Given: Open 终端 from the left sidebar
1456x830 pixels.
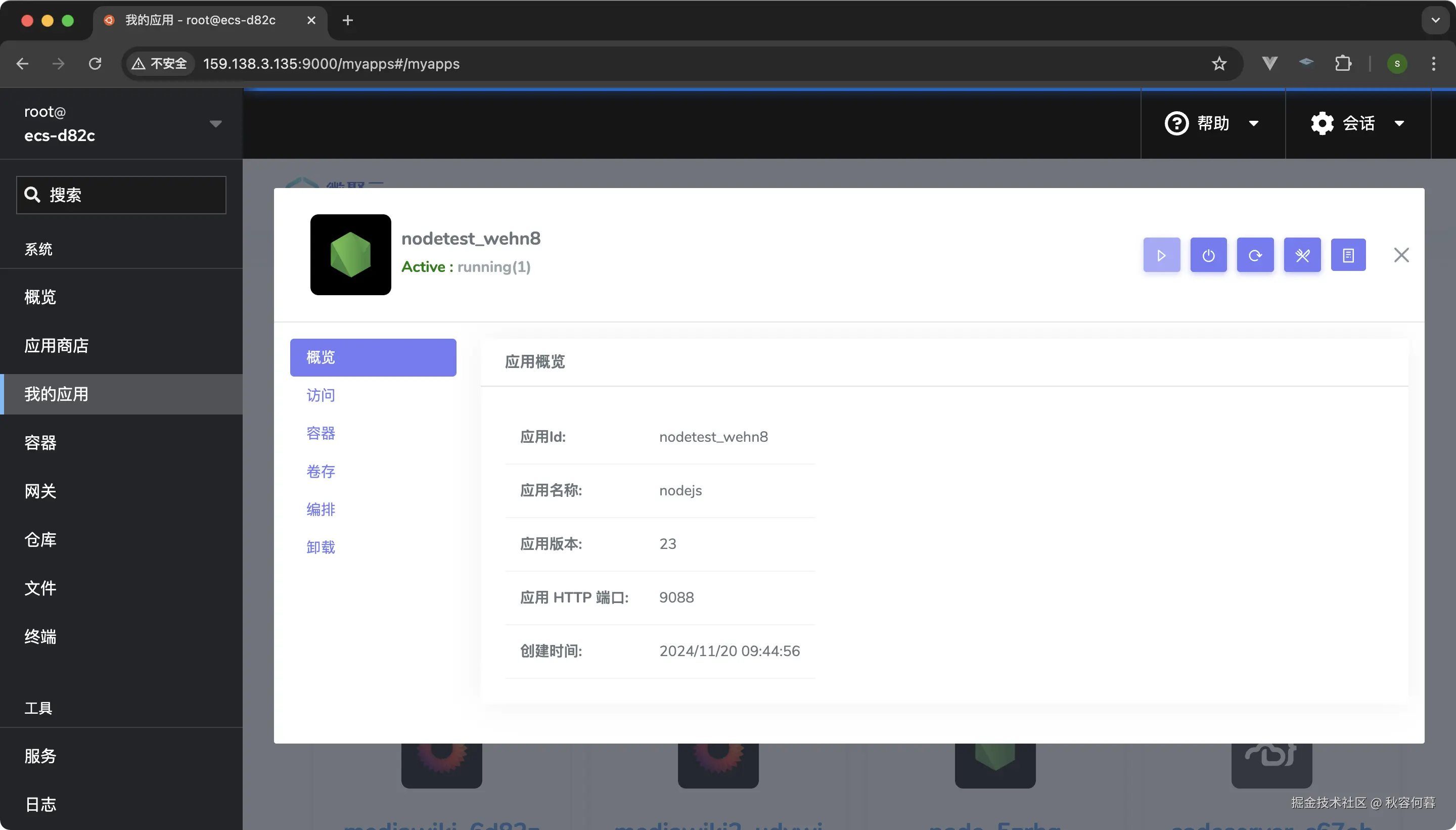Looking at the screenshot, I should (x=40, y=637).
